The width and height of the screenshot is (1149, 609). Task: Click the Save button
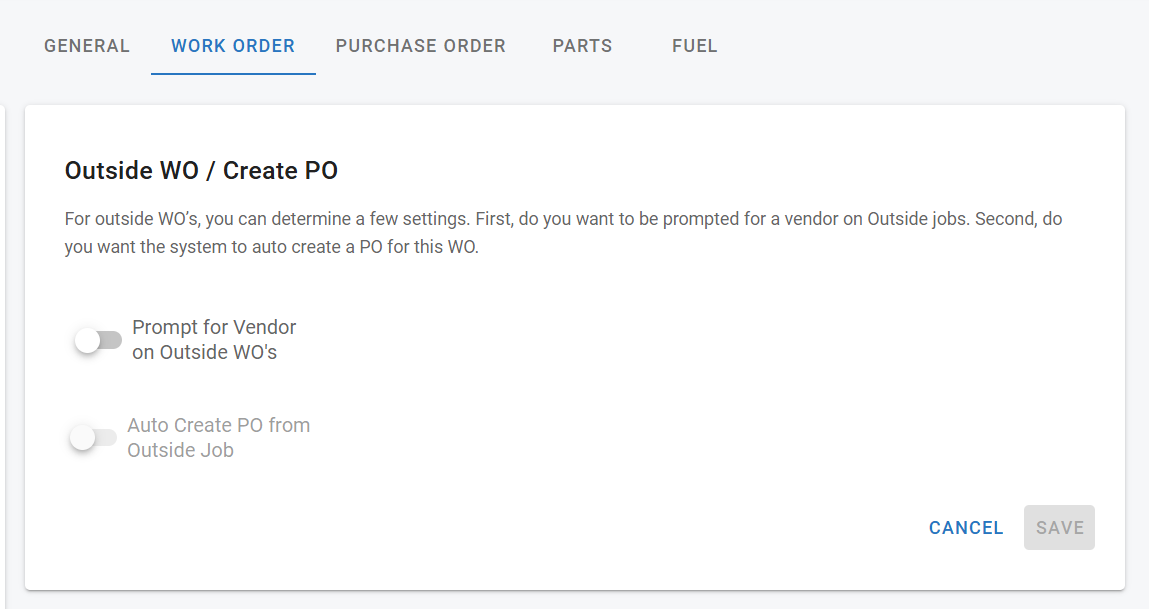(1059, 528)
